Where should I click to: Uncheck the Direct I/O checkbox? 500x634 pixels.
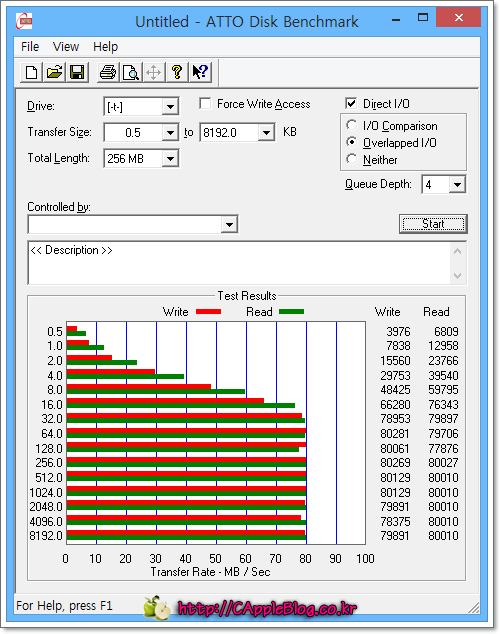[x=351, y=104]
